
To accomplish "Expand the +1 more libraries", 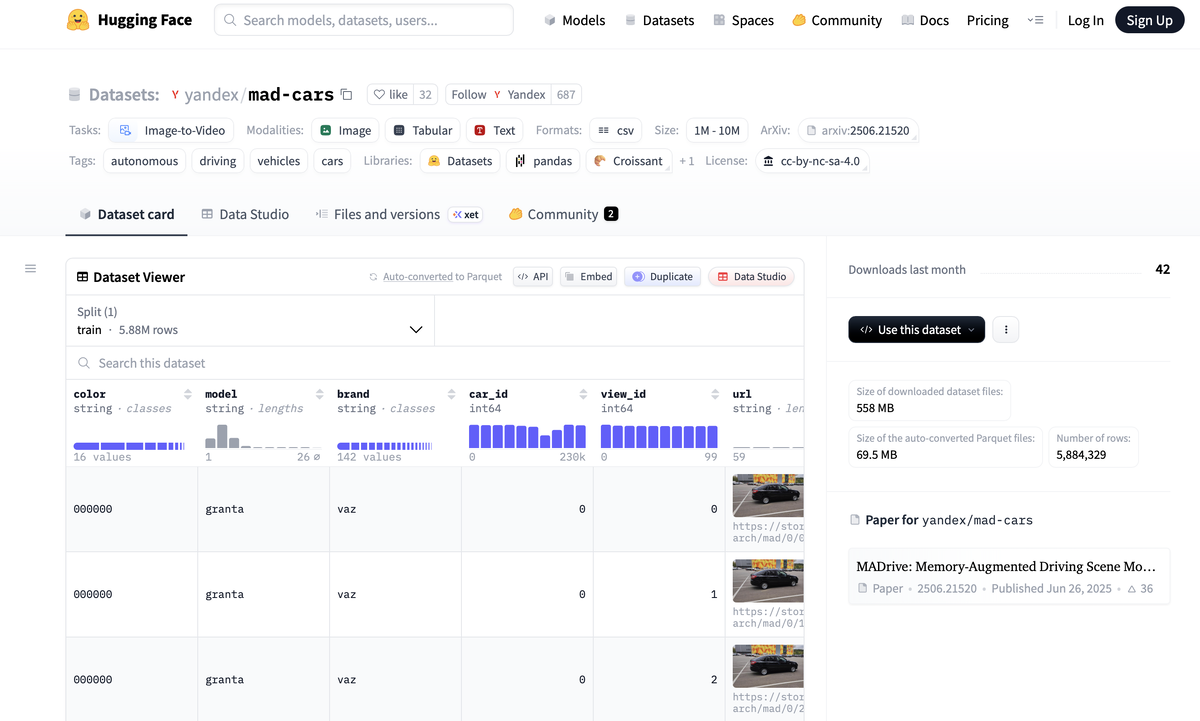I will coord(687,161).
